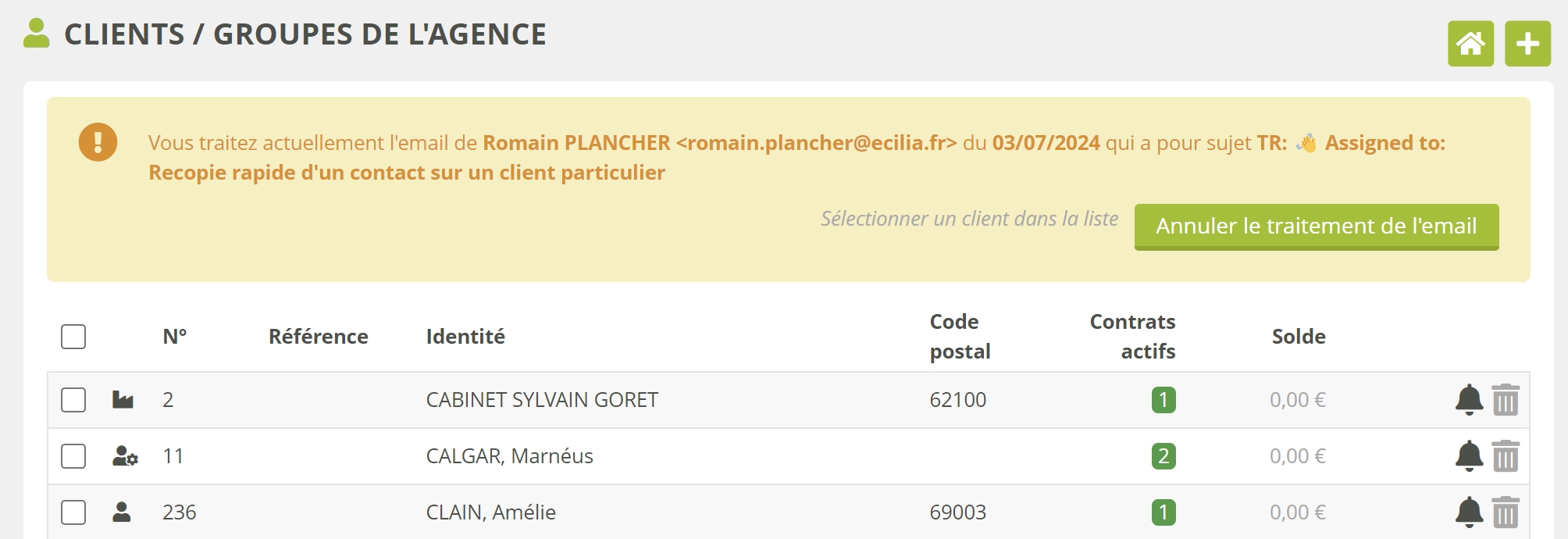
Task: Tick the checkbox for CALGAR, Marnéus
Action: pos(73,456)
